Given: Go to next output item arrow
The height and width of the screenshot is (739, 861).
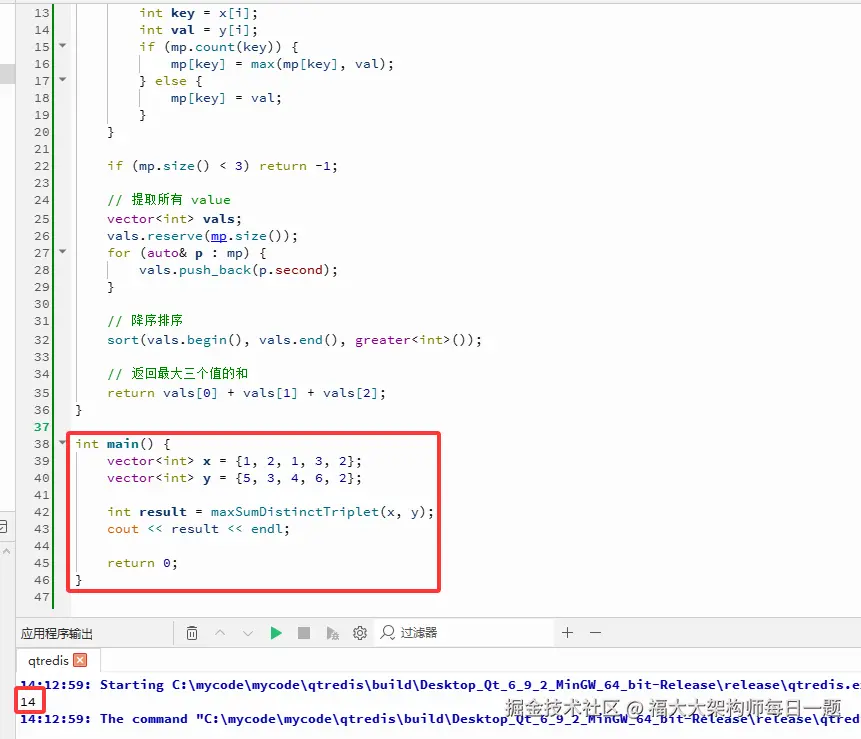Looking at the screenshot, I should (x=248, y=634).
